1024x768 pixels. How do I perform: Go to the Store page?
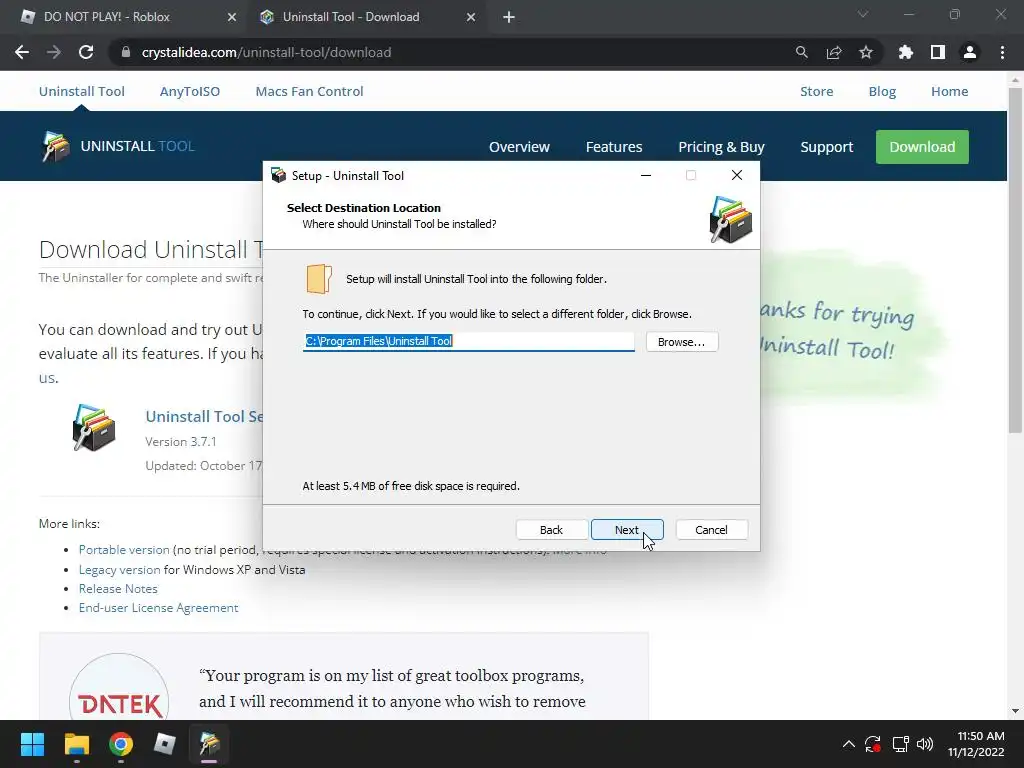click(x=816, y=91)
